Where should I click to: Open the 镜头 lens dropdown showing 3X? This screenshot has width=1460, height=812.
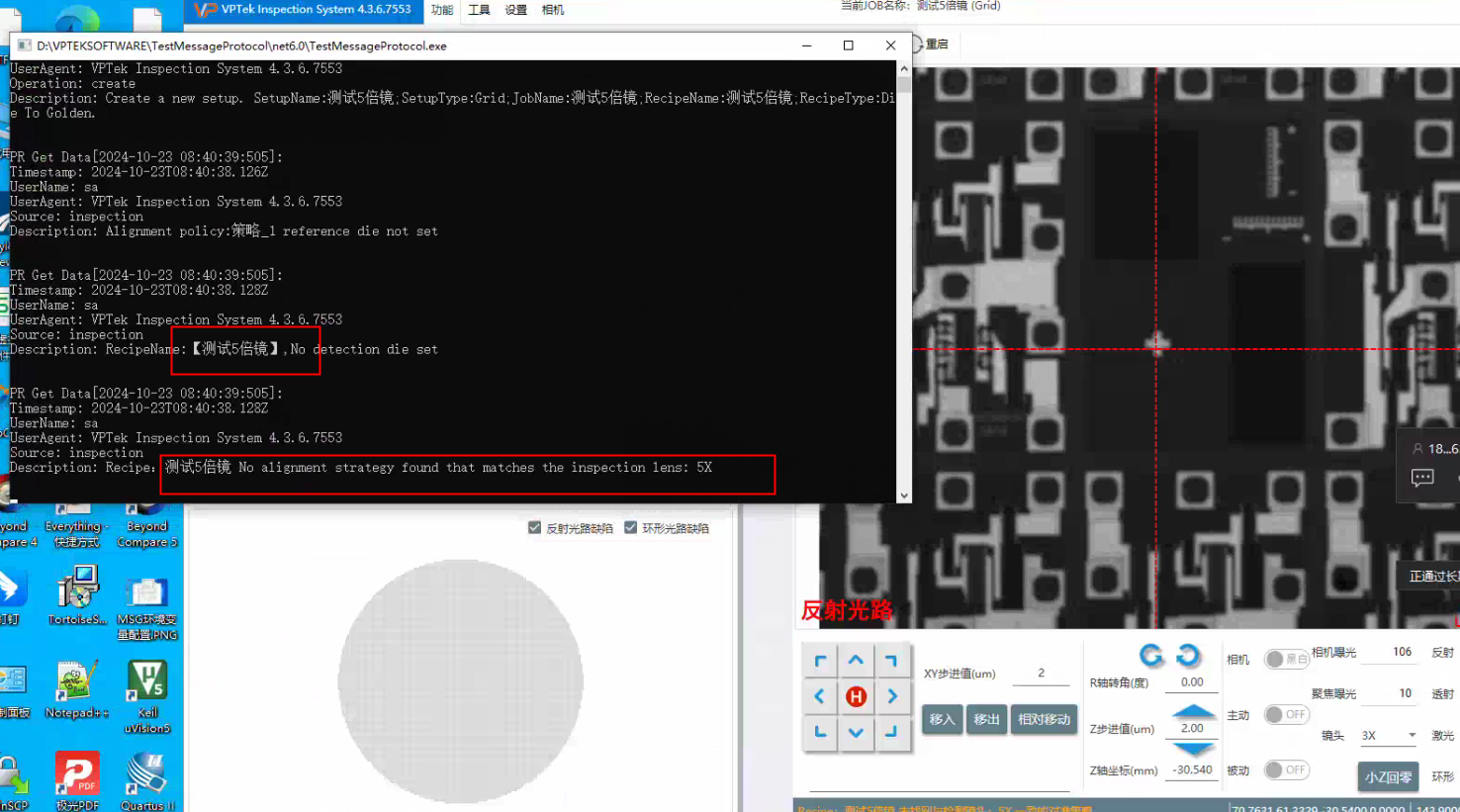1389,735
